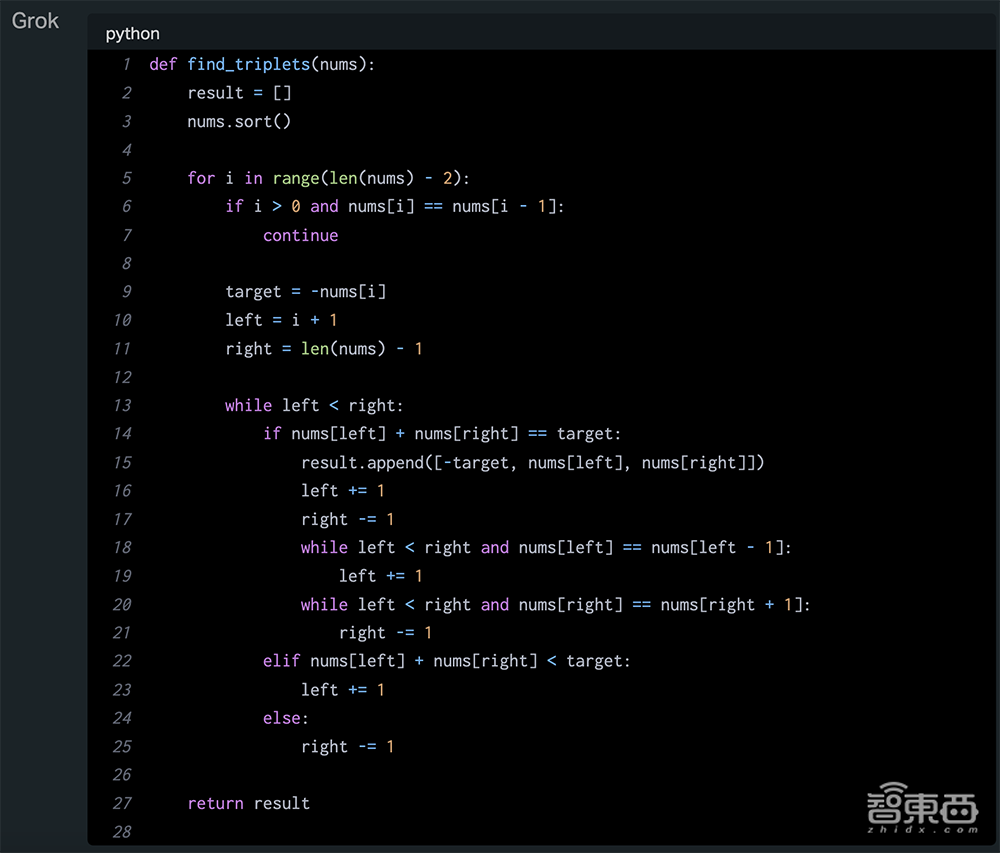Click the Grok label at top left
1000x853 pixels.
[36, 21]
